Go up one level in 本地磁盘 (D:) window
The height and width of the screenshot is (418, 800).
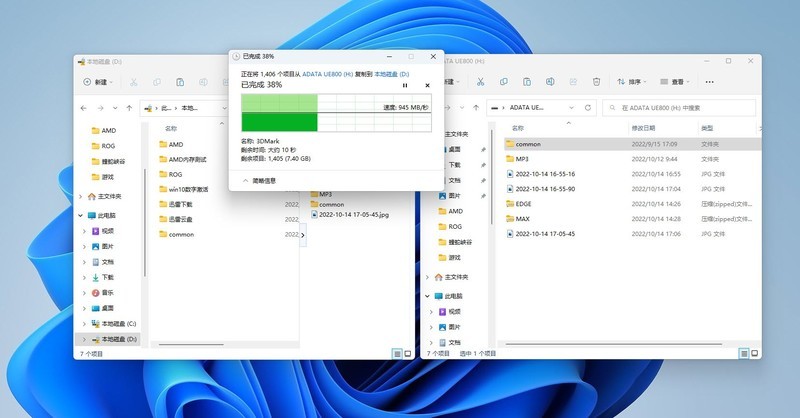click(129, 108)
